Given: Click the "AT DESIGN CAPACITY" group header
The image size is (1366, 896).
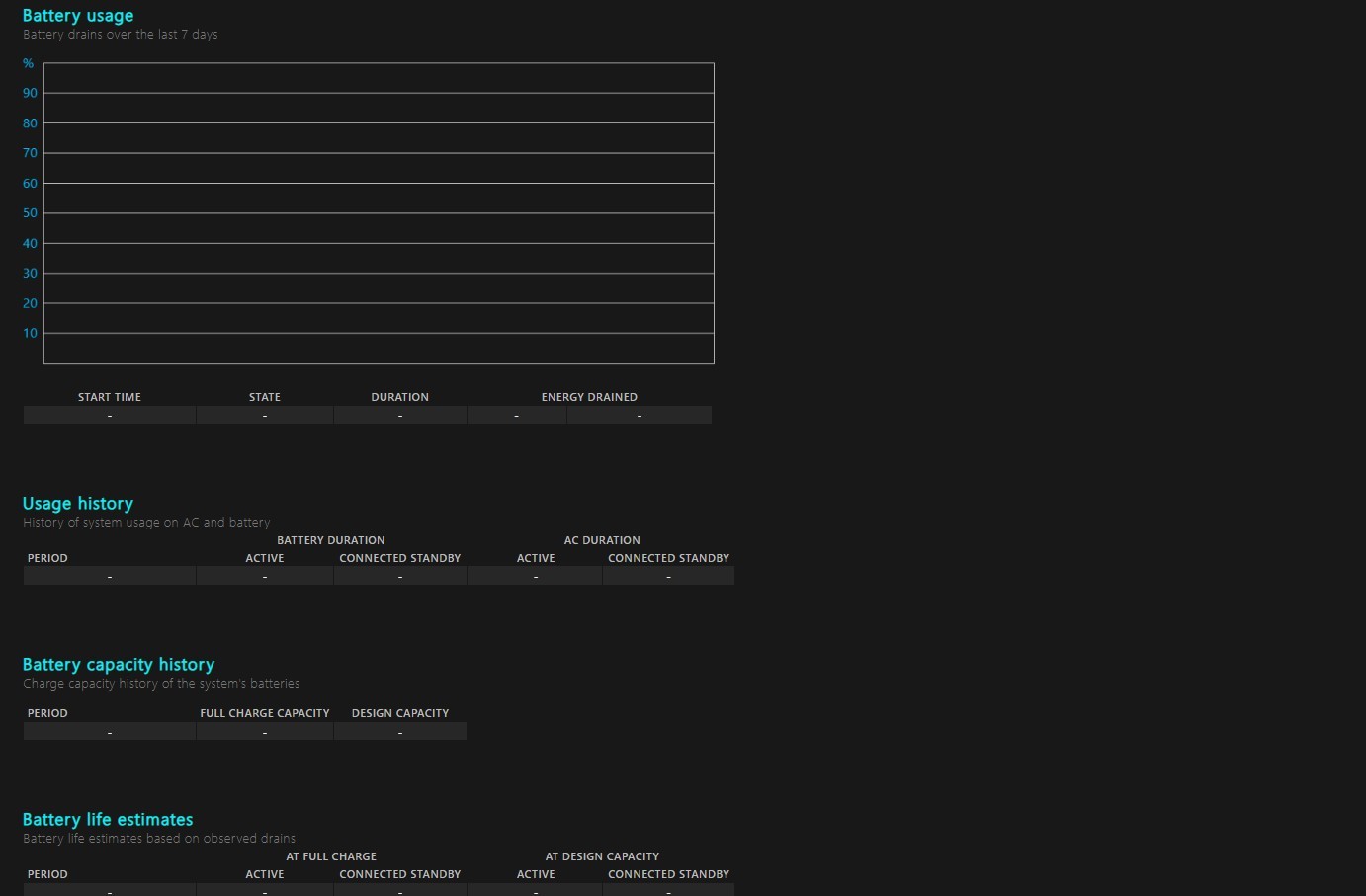Looking at the screenshot, I should [x=602, y=856].
